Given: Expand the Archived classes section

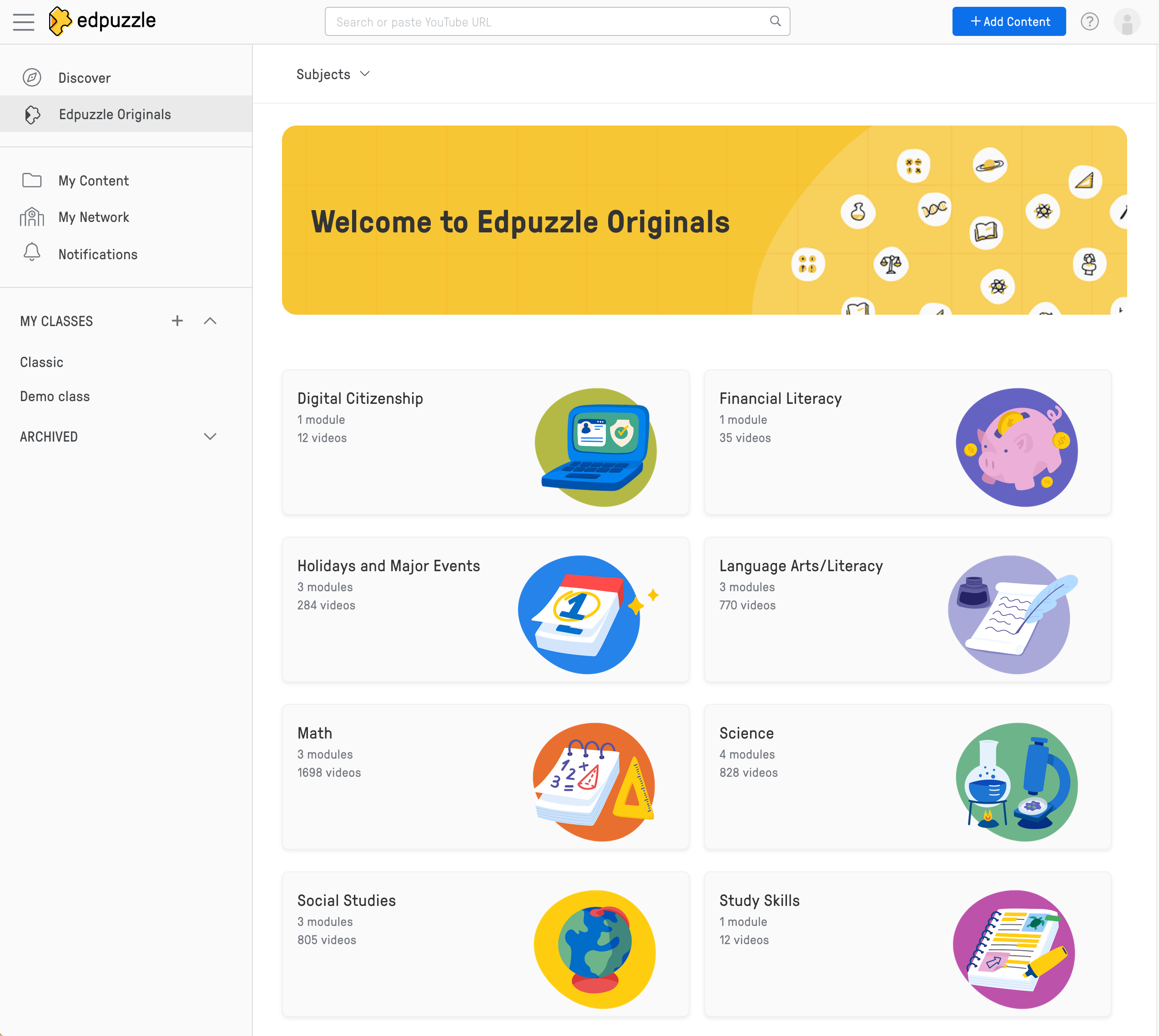Looking at the screenshot, I should click(210, 437).
